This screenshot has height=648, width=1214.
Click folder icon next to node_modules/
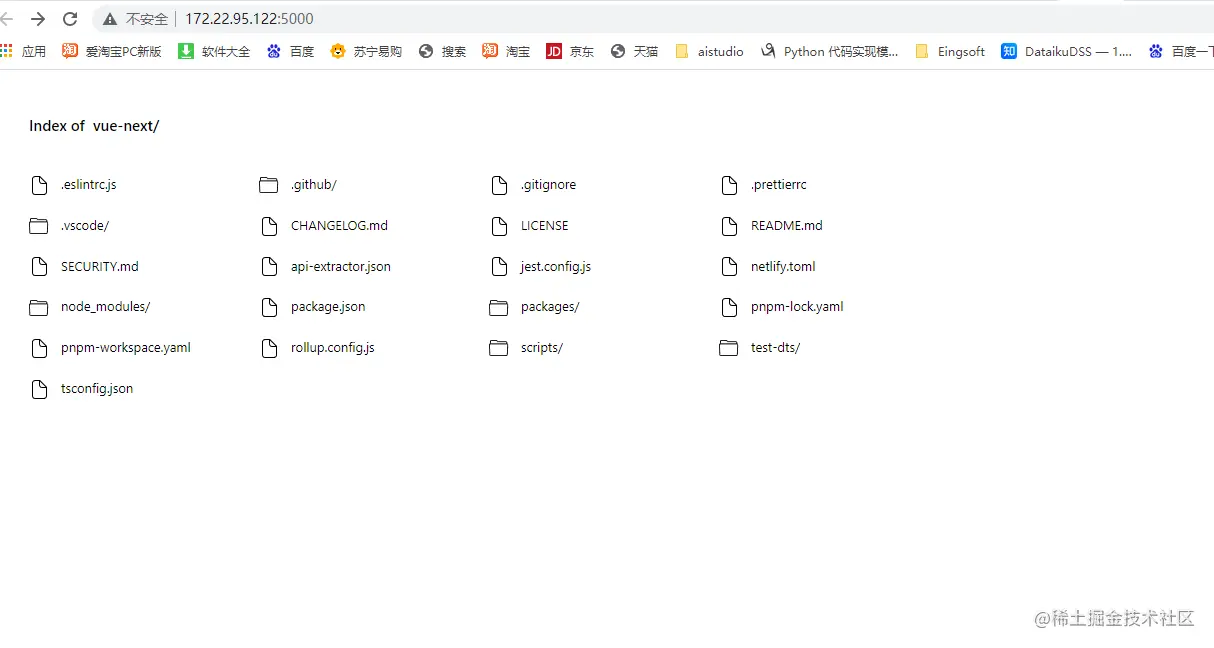coord(39,307)
